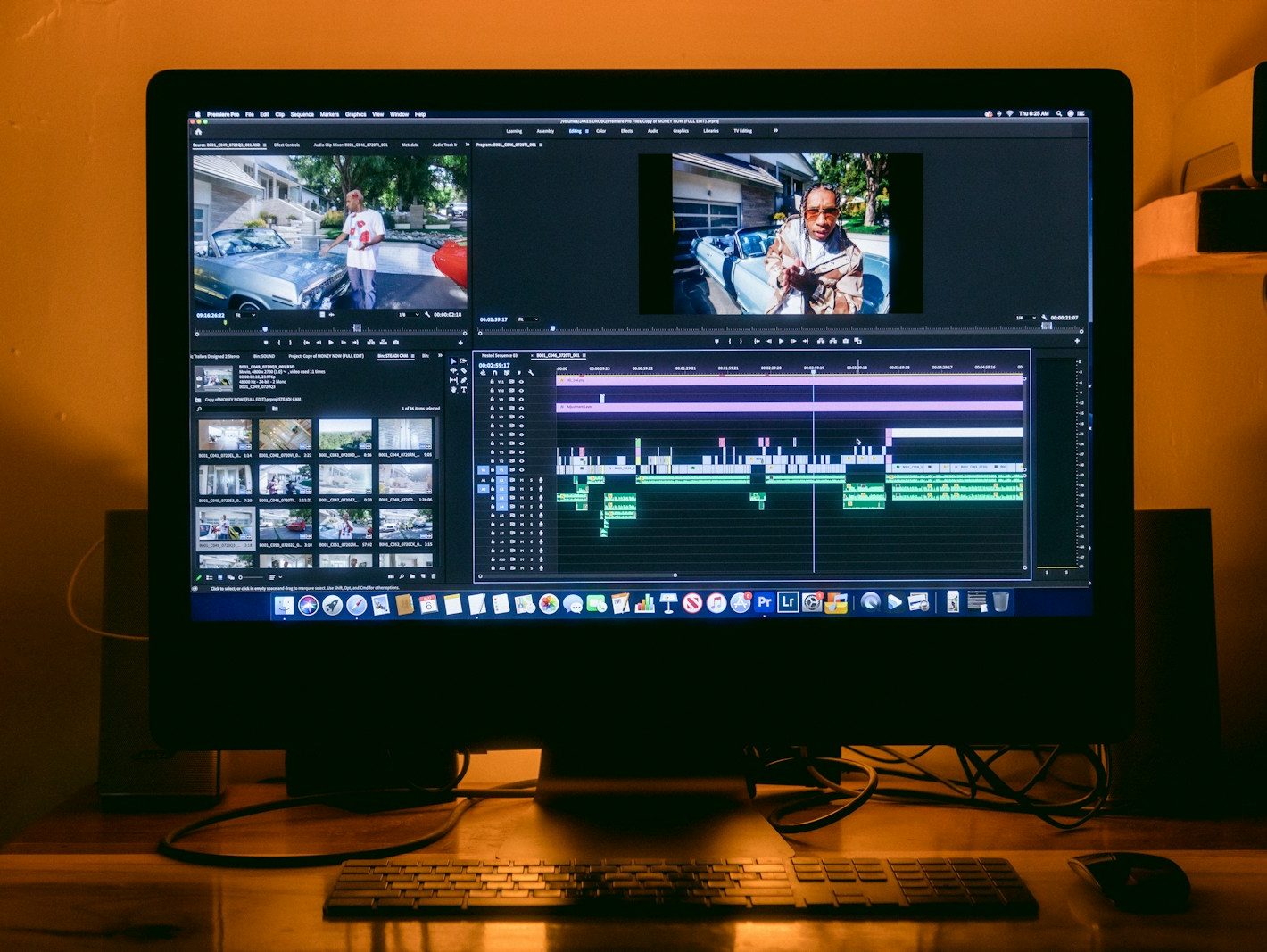This screenshot has height=952, width=1267.
Task: Select the Hand tool
Action: click(x=453, y=391)
